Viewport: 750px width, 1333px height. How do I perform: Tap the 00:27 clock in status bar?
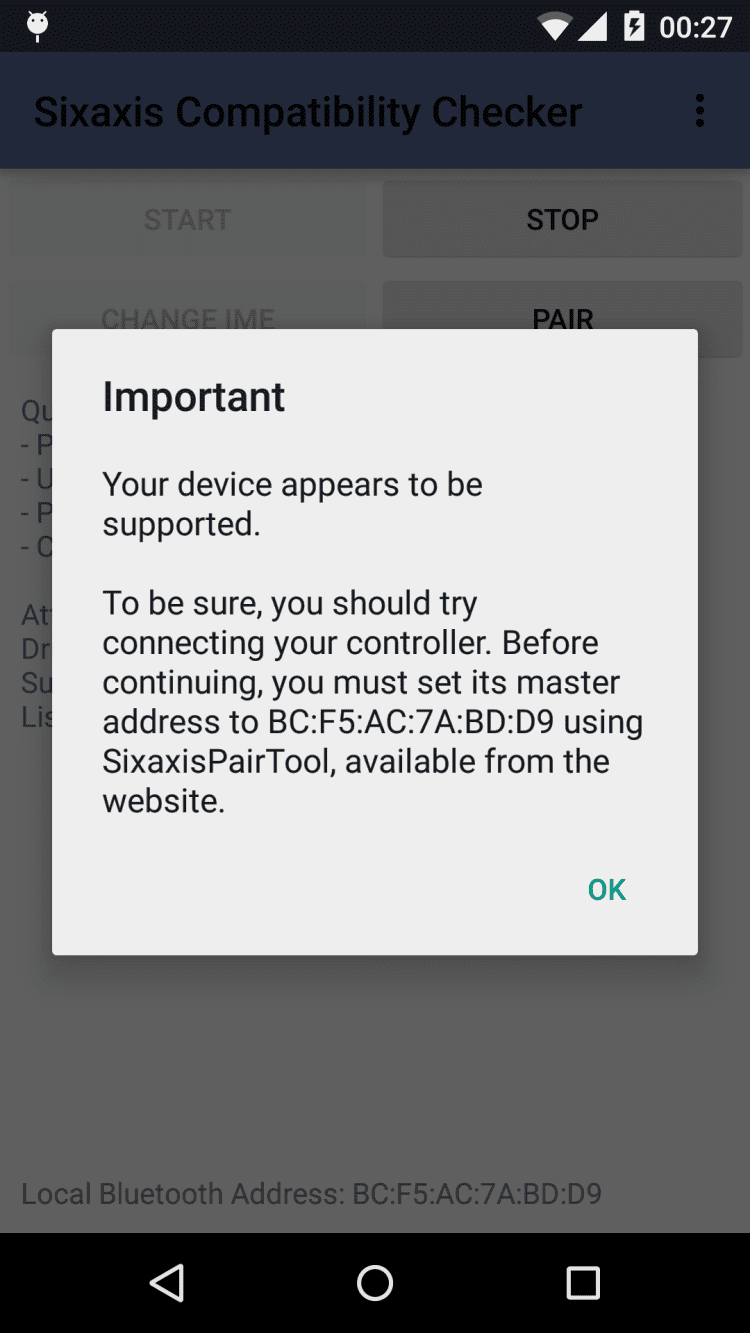(696, 27)
